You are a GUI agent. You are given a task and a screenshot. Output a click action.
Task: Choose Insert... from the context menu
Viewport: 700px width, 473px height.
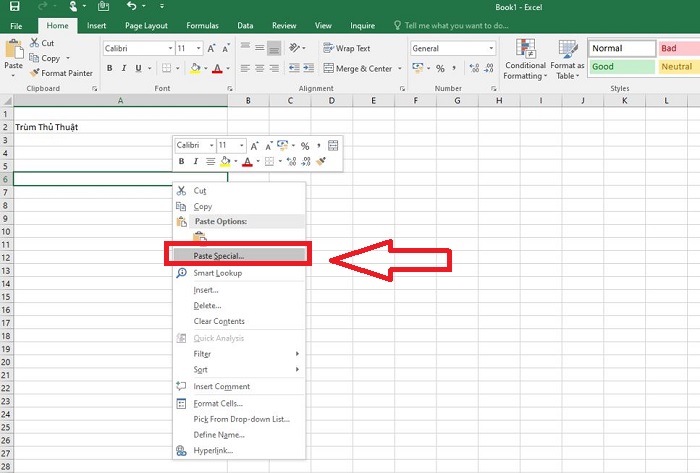click(x=239, y=290)
